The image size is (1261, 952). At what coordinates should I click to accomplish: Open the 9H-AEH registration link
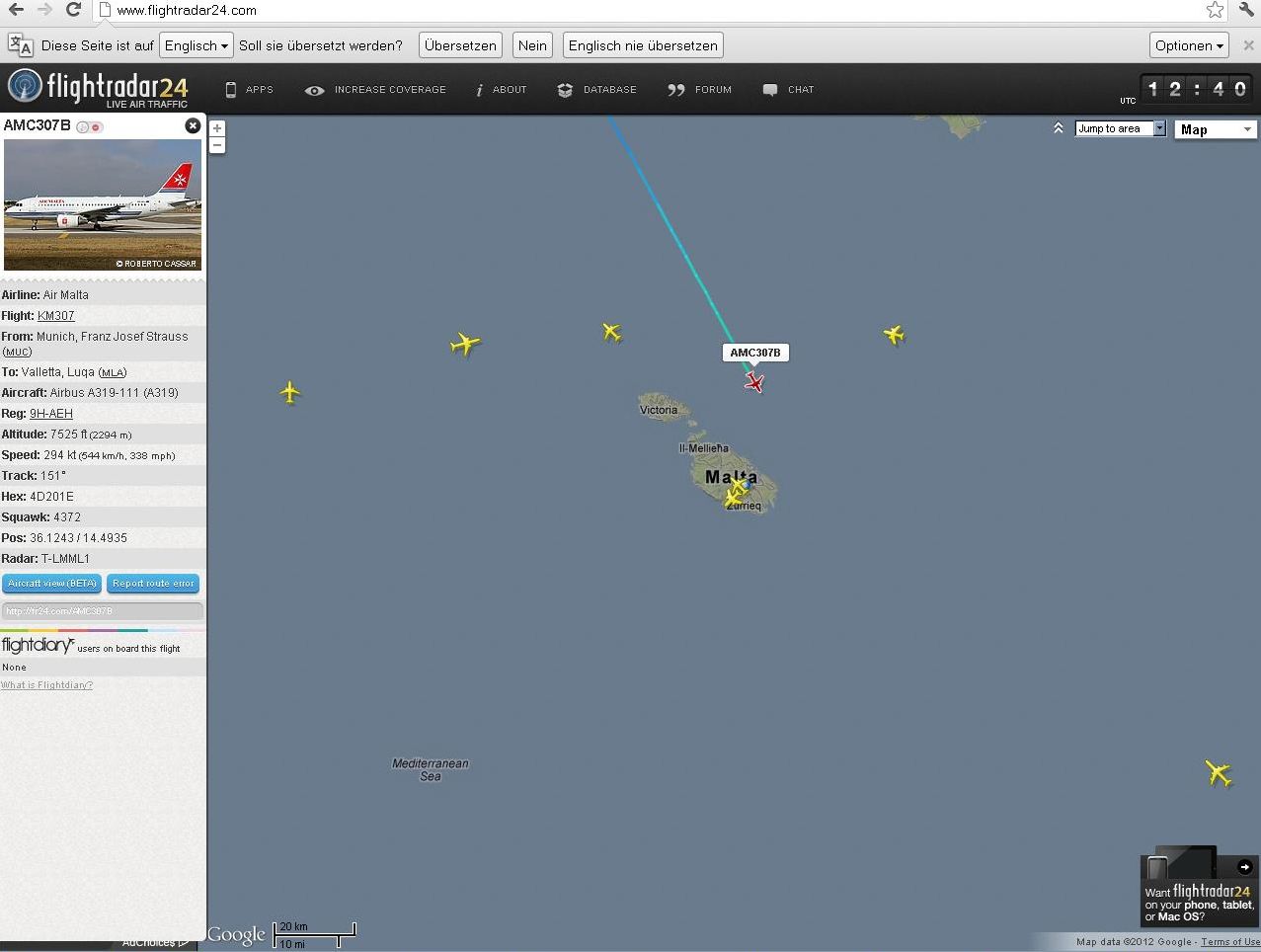[x=51, y=414]
